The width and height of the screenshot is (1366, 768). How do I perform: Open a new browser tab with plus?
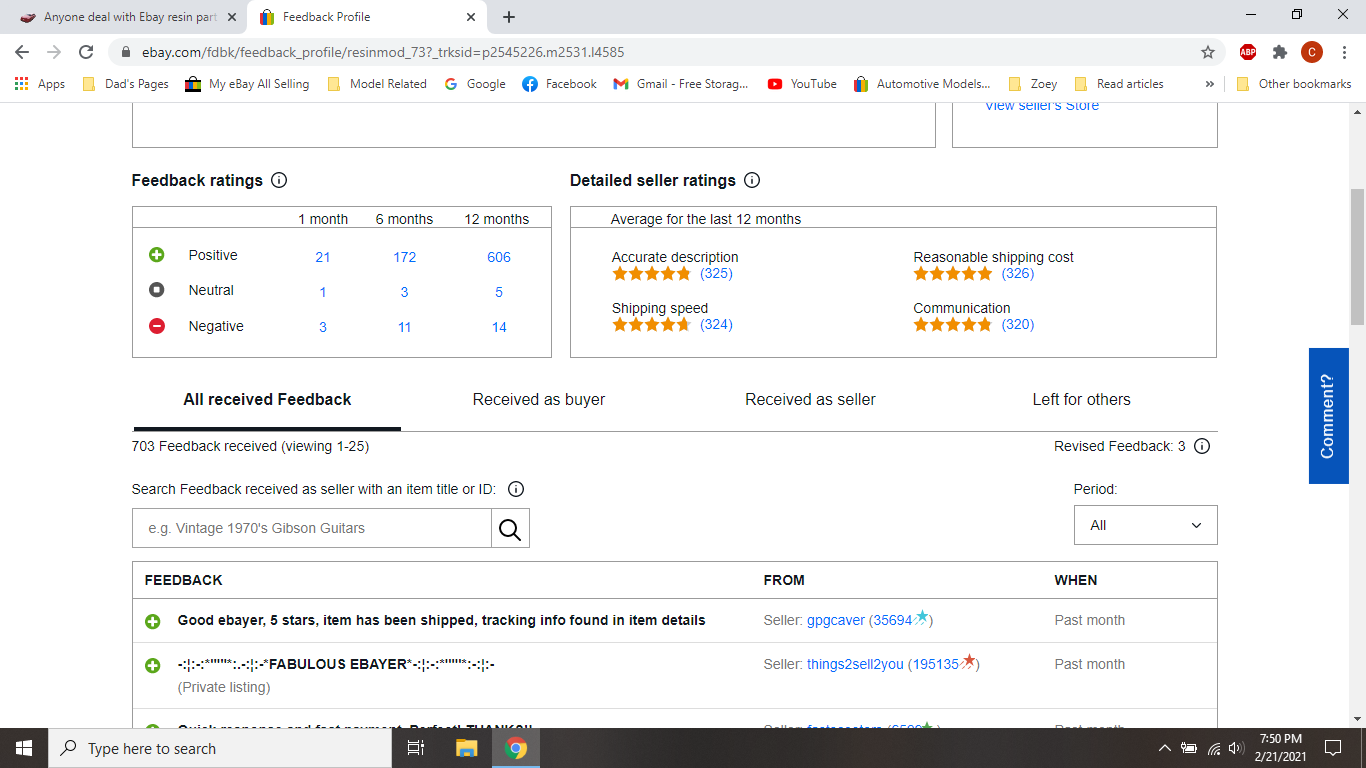(509, 17)
